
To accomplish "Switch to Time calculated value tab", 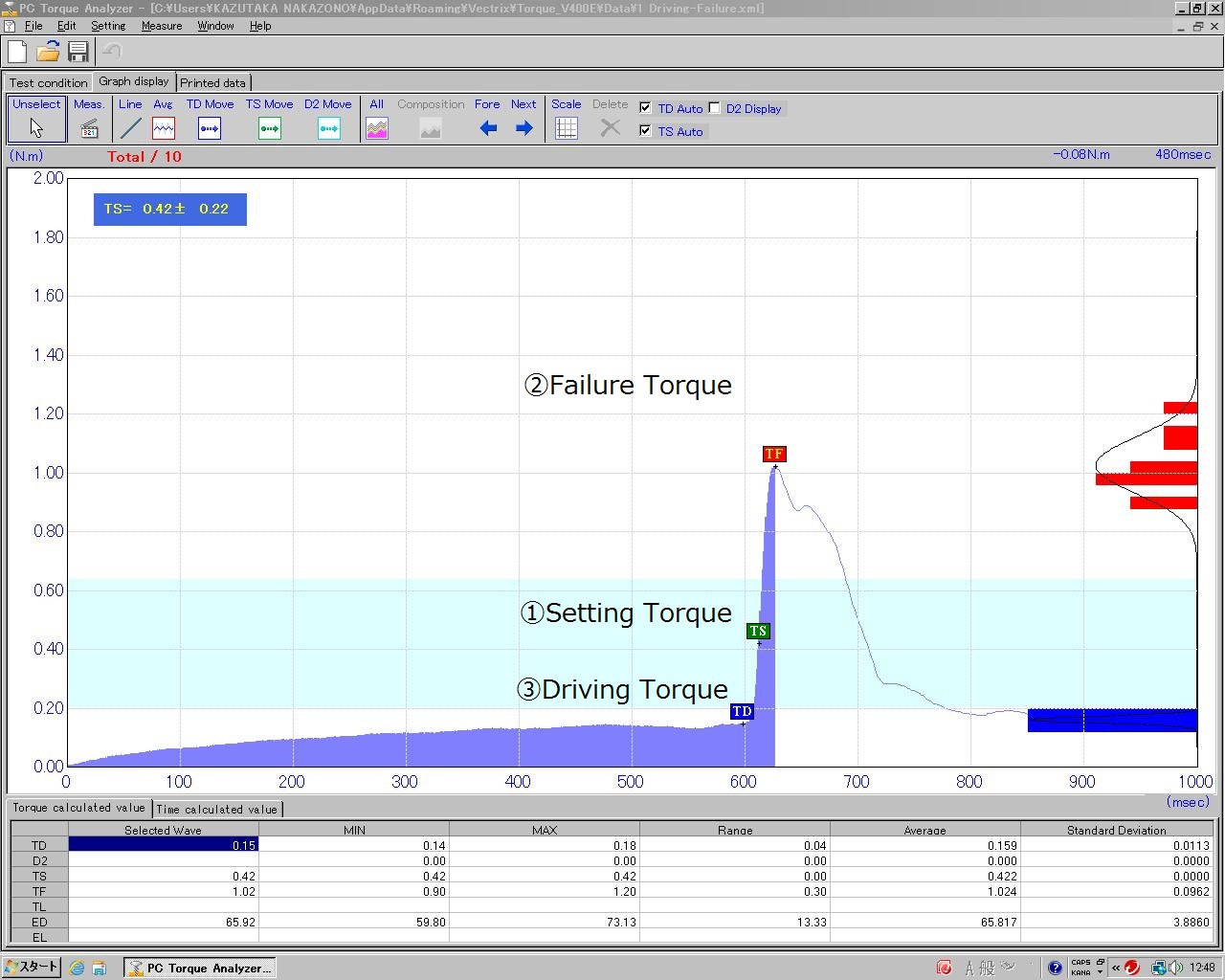I will [216, 810].
